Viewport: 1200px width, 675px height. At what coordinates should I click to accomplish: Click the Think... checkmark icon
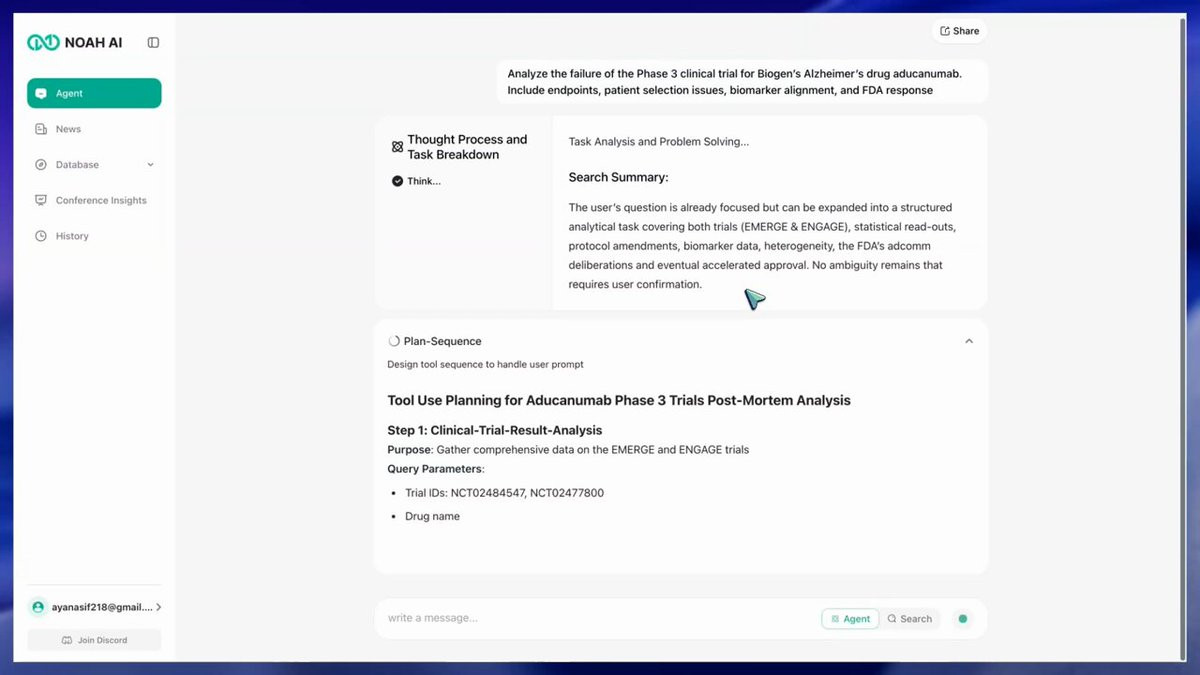click(x=397, y=181)
